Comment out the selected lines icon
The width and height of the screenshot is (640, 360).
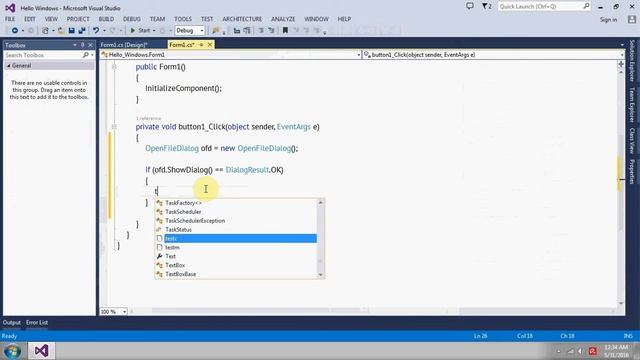click(x=261, y=31)
